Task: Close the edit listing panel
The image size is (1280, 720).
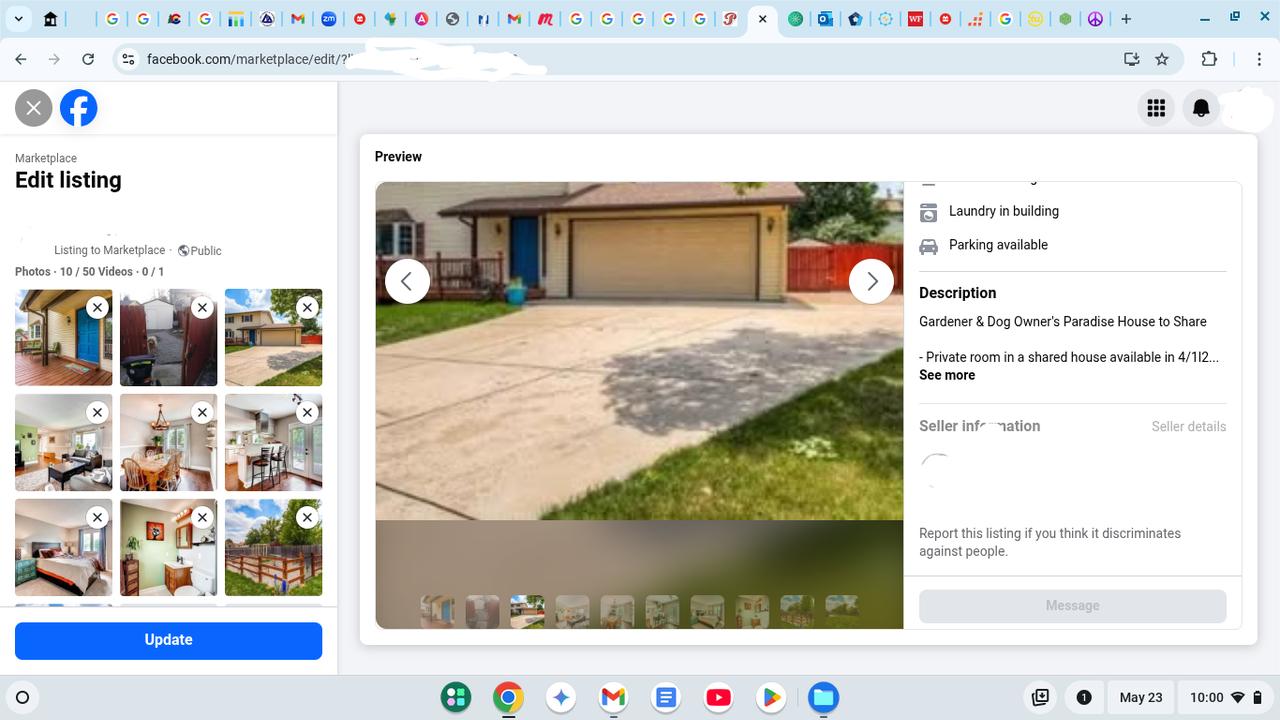Action: pyautogui.click(x=34, y=108)
